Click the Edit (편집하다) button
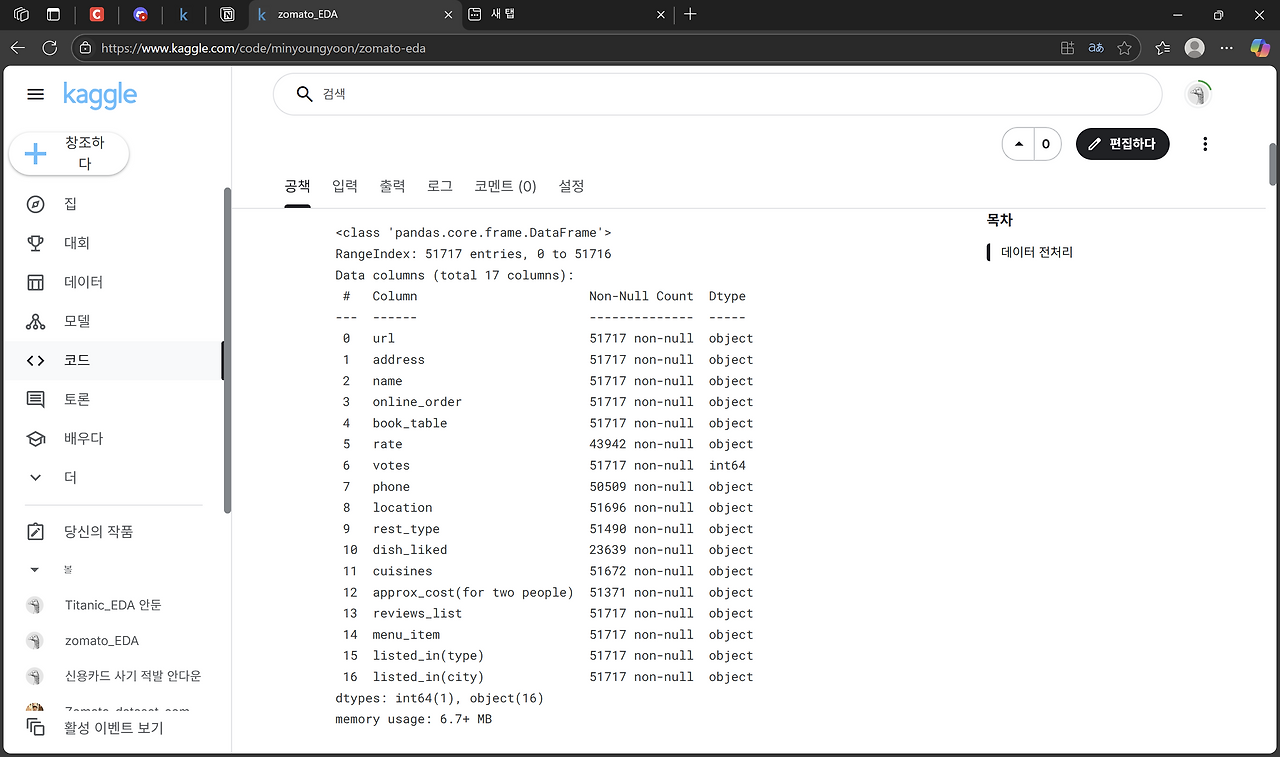Viewport: 1280px width, 757px height. [1122, 144]
